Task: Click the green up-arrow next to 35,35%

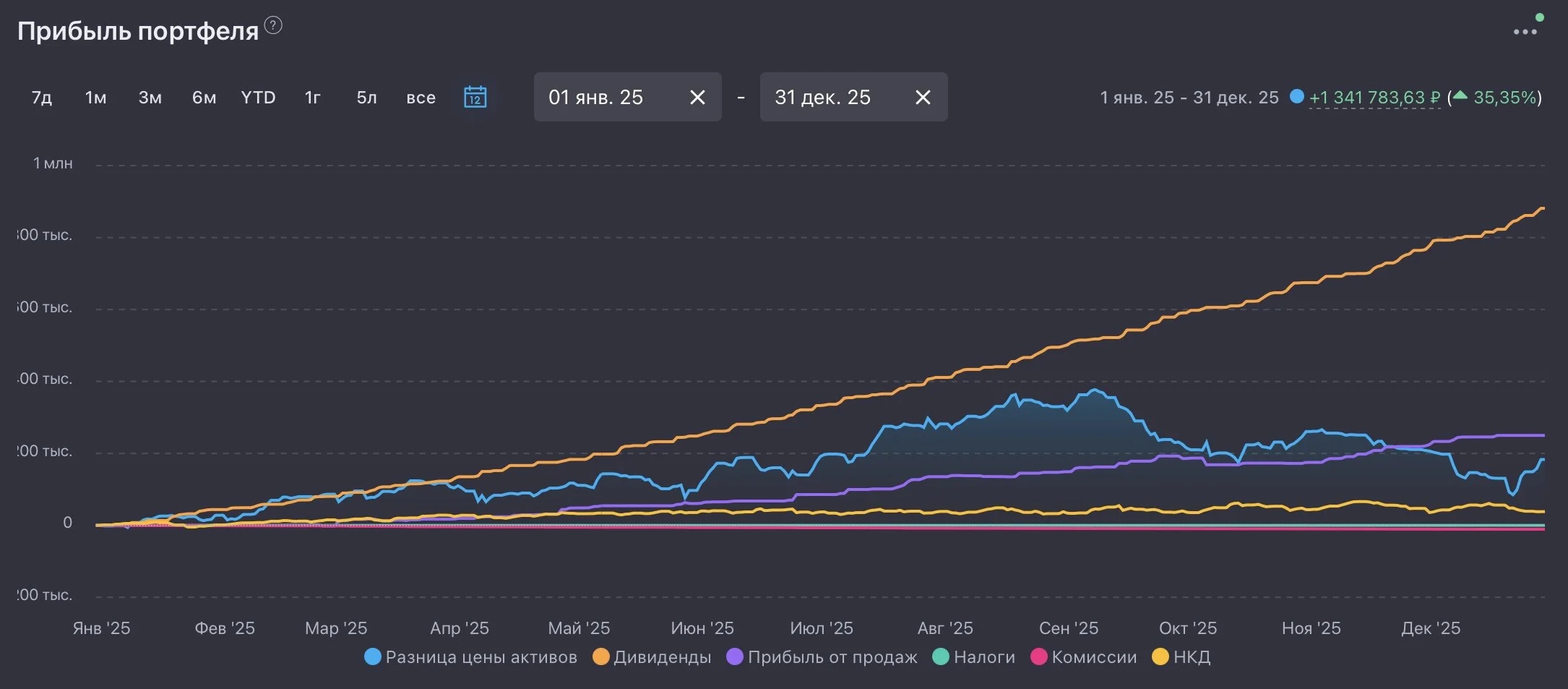Action: pyautogui.click(x=1460, y=95)
